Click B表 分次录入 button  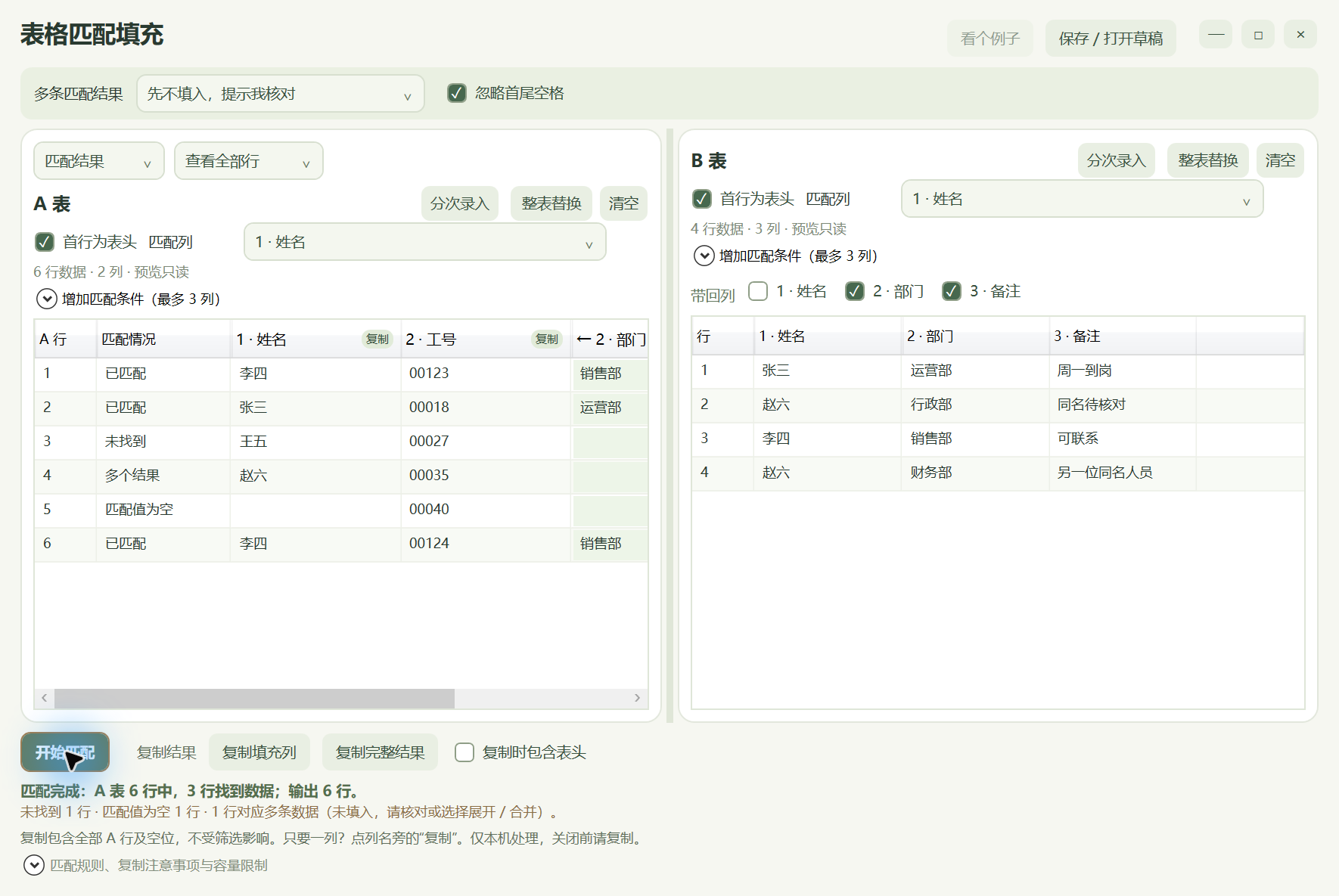pos(1117,160)
